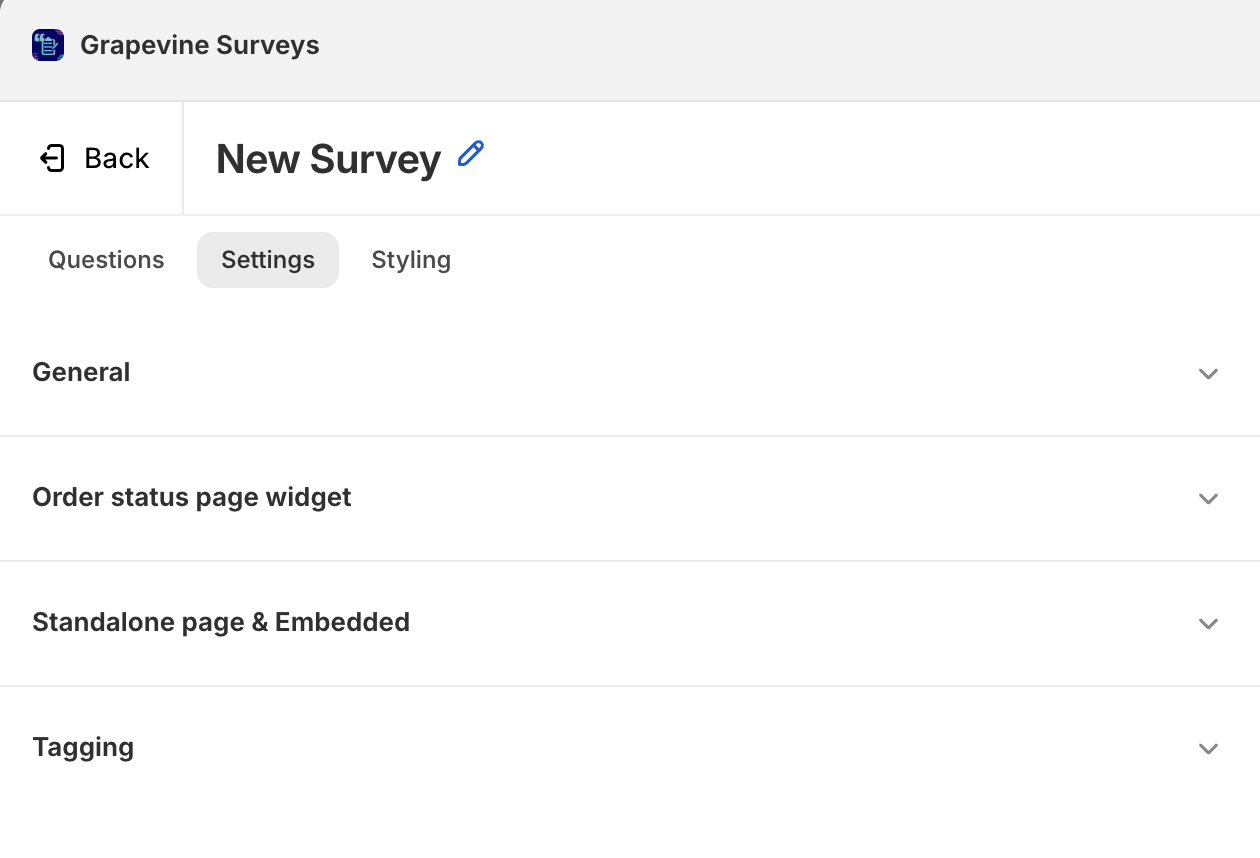Click the General section heading
This screenshot has width=1260, height=858.
81,372
